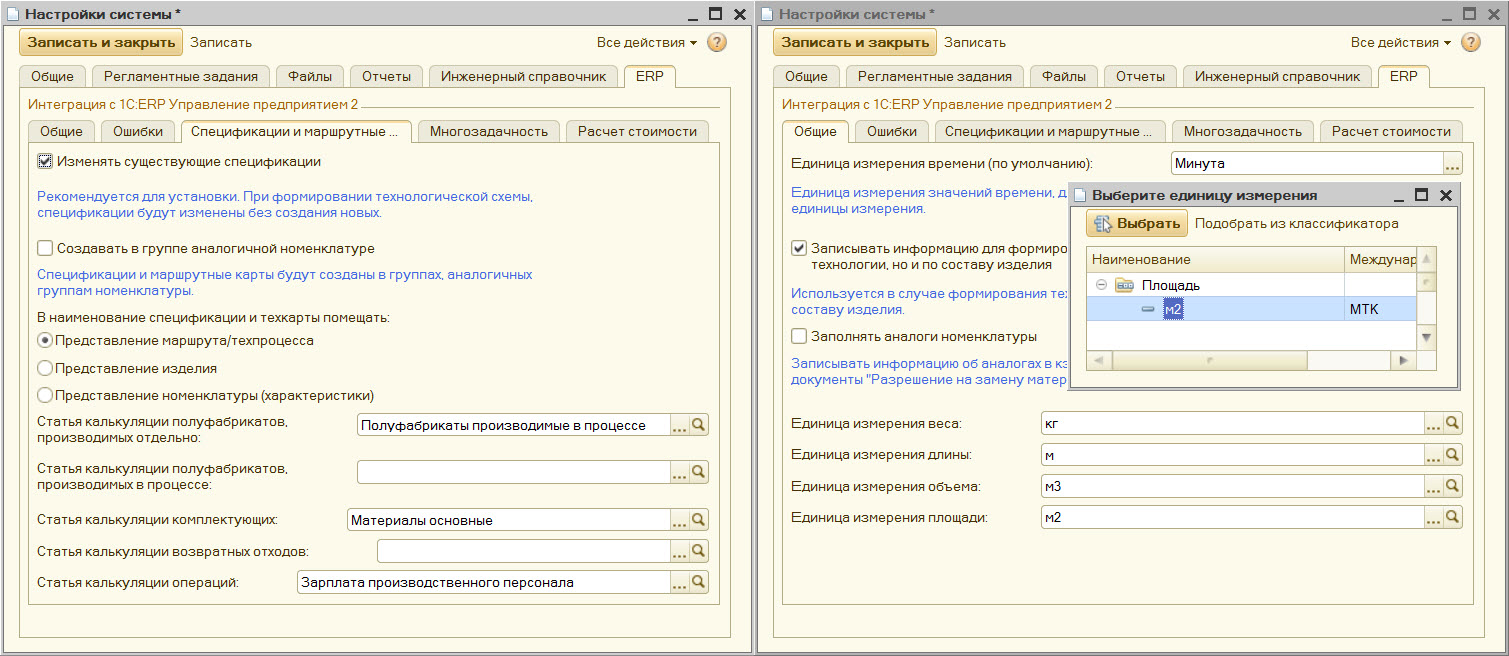This screenshot has height=656, width=1509.
Task: Click ellipsis button of Единица измерения времени field
Action: 1453,163
